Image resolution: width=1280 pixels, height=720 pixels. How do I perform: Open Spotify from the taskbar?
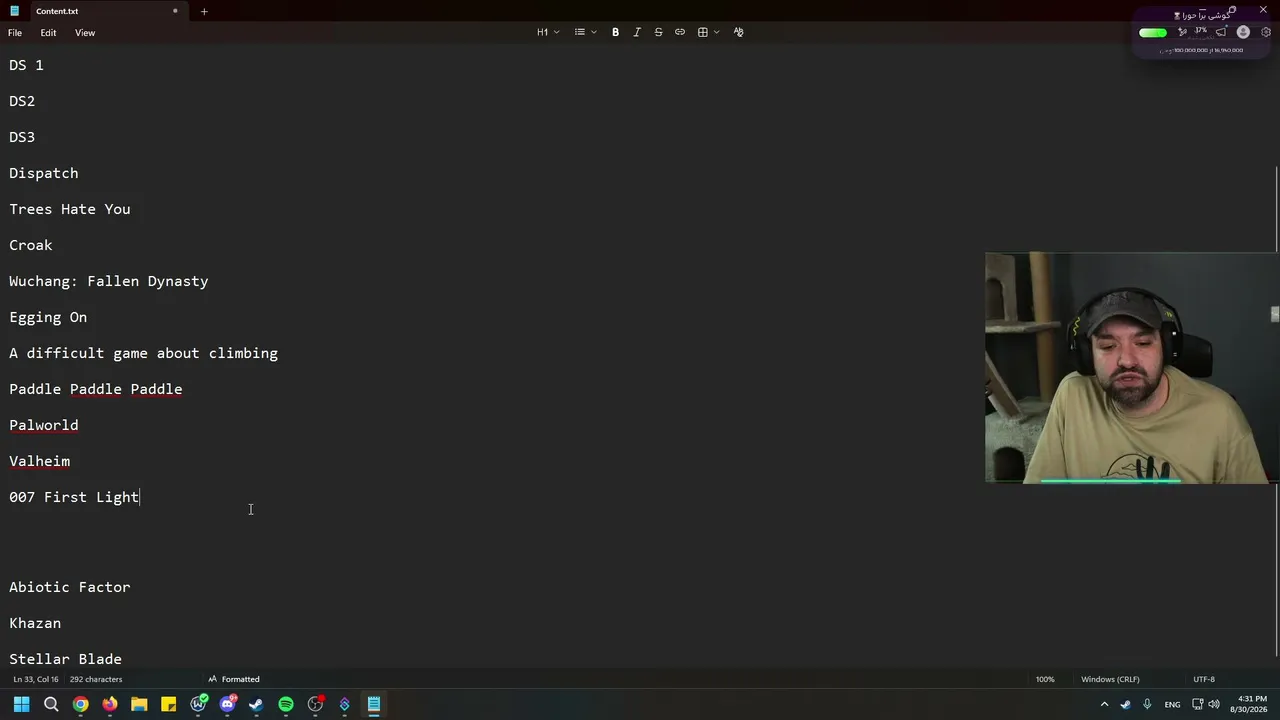[286, 704]
